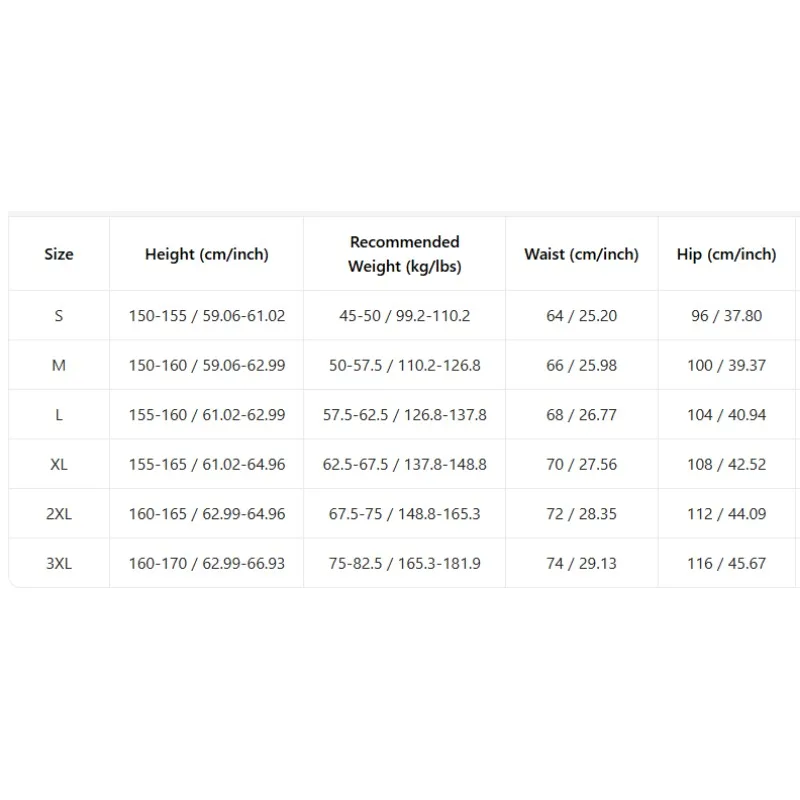Select the Height (cm/inch) column header
This screenshot has height=800, width=800.
click(207, 254)
